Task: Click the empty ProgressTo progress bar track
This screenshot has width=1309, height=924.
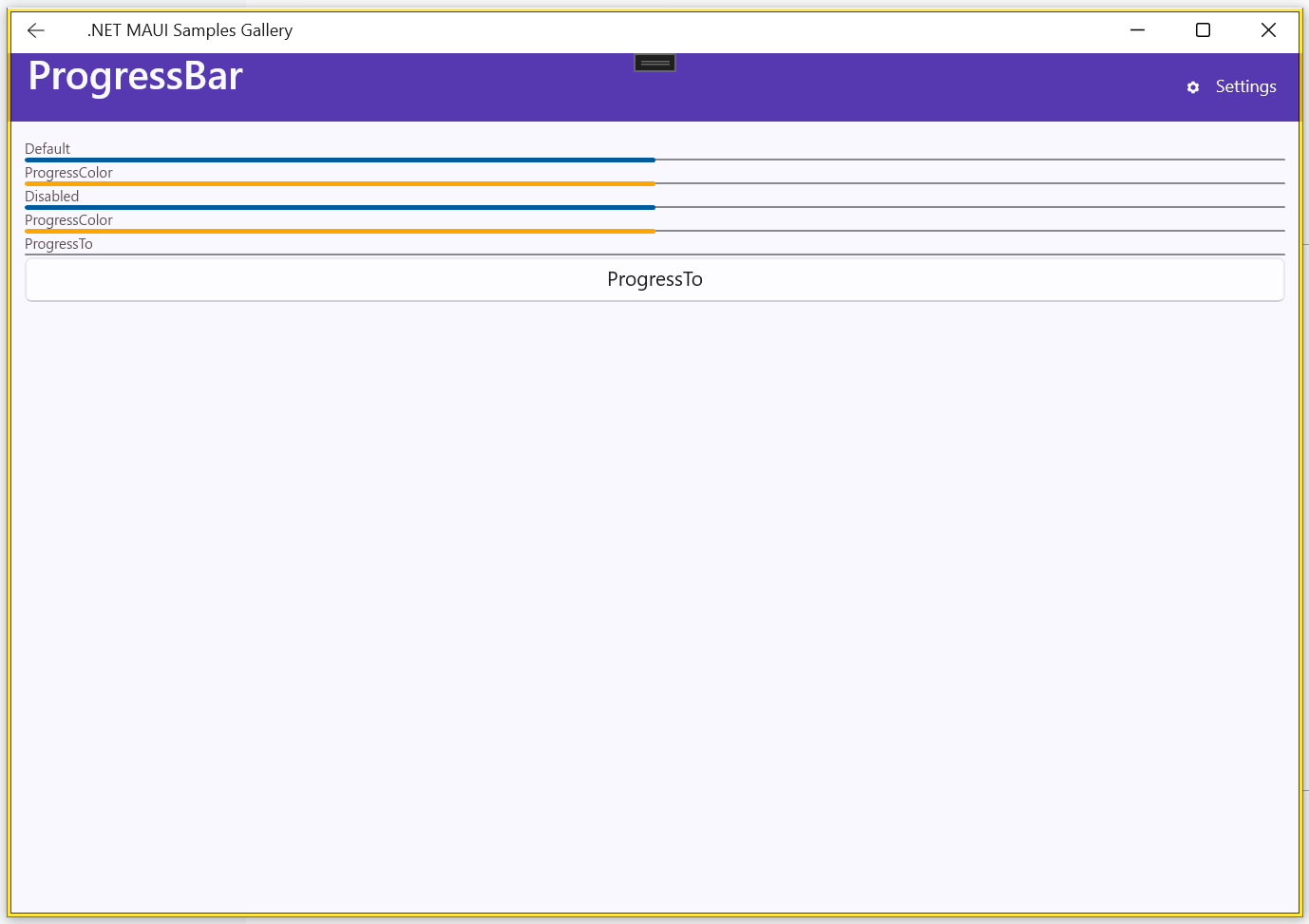Action: coord(654,255)
